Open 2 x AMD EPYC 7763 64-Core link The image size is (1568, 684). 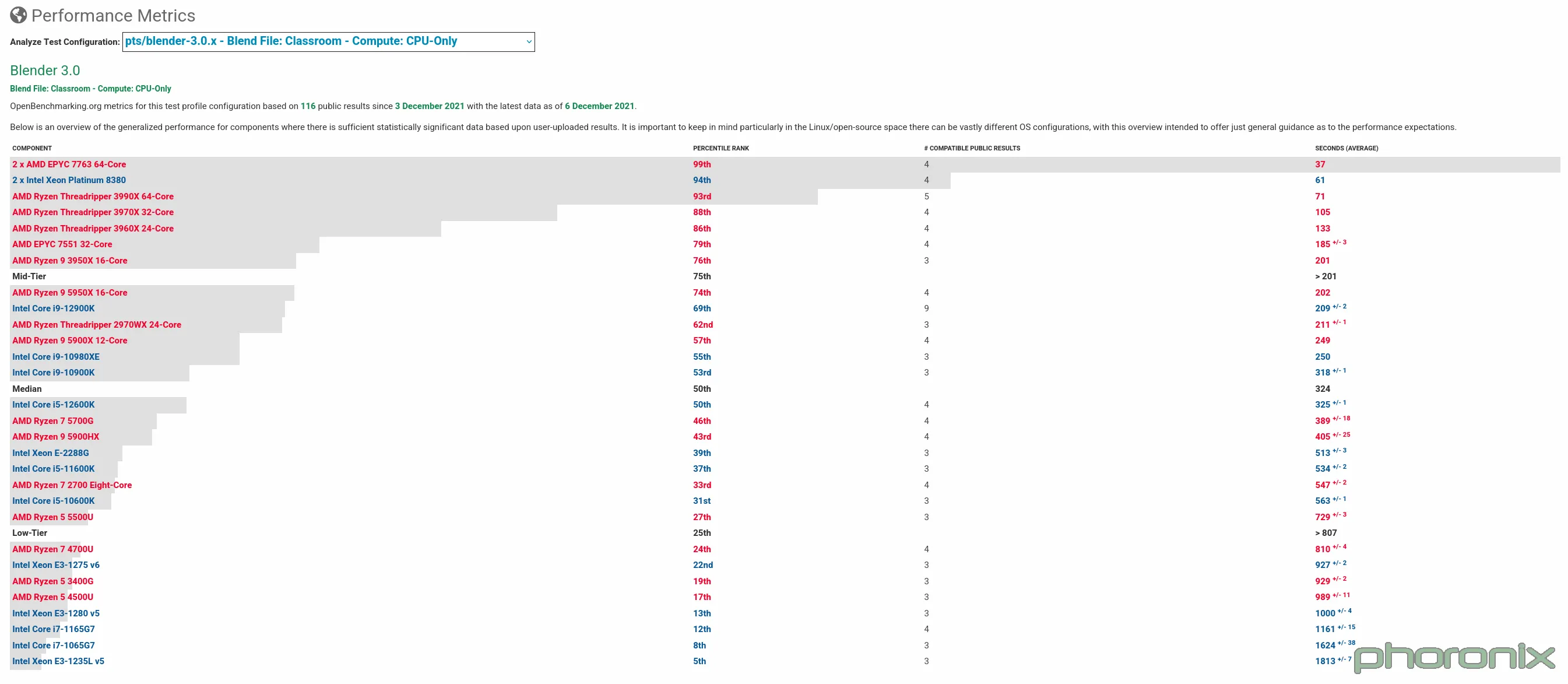click(69, 164)
